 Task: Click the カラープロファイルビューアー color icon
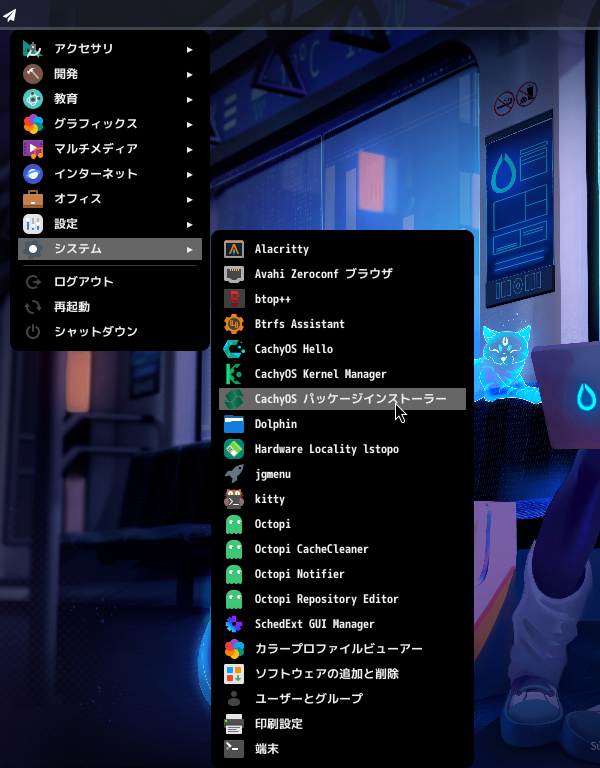[234, 649]
